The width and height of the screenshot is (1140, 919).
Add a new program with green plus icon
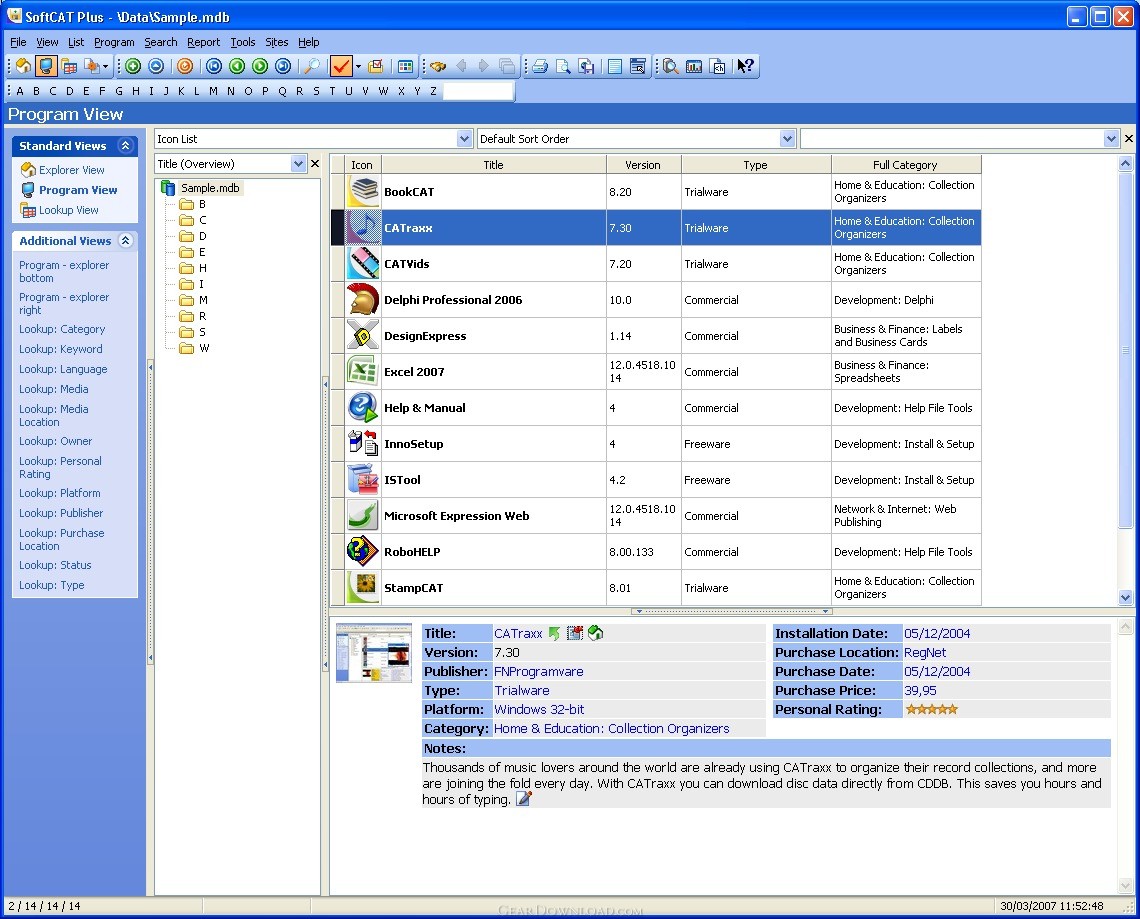click(133, 66)
